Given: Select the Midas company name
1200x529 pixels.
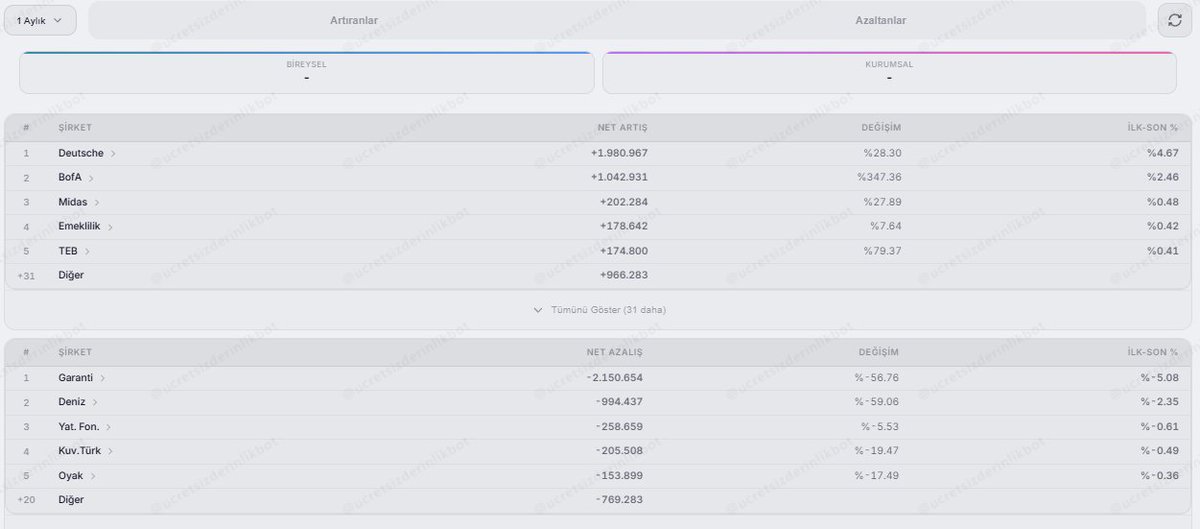Looking at the screenshot, I should [x=73, y=202].
